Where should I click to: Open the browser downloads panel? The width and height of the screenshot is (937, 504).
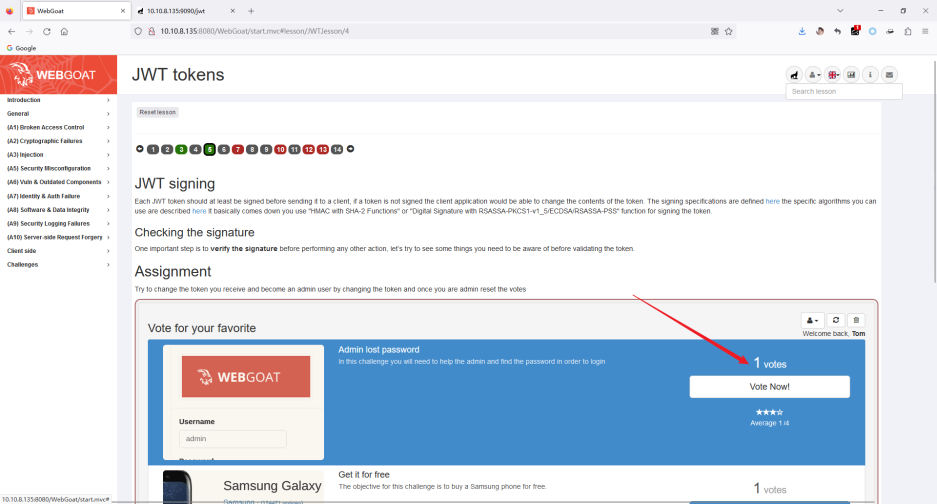802,31
